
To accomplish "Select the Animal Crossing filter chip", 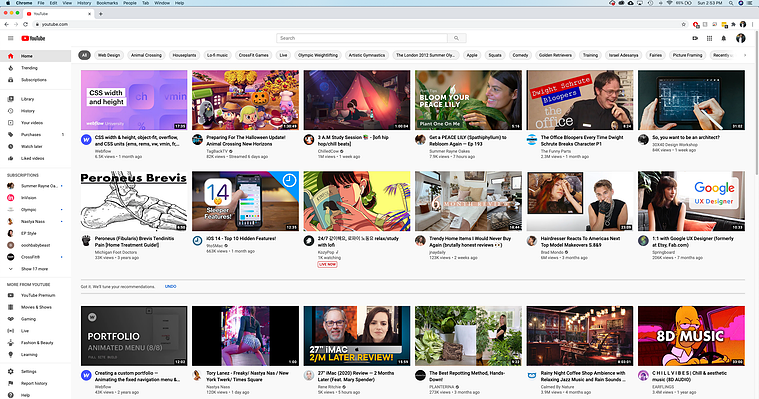I will tap(146, 55).
